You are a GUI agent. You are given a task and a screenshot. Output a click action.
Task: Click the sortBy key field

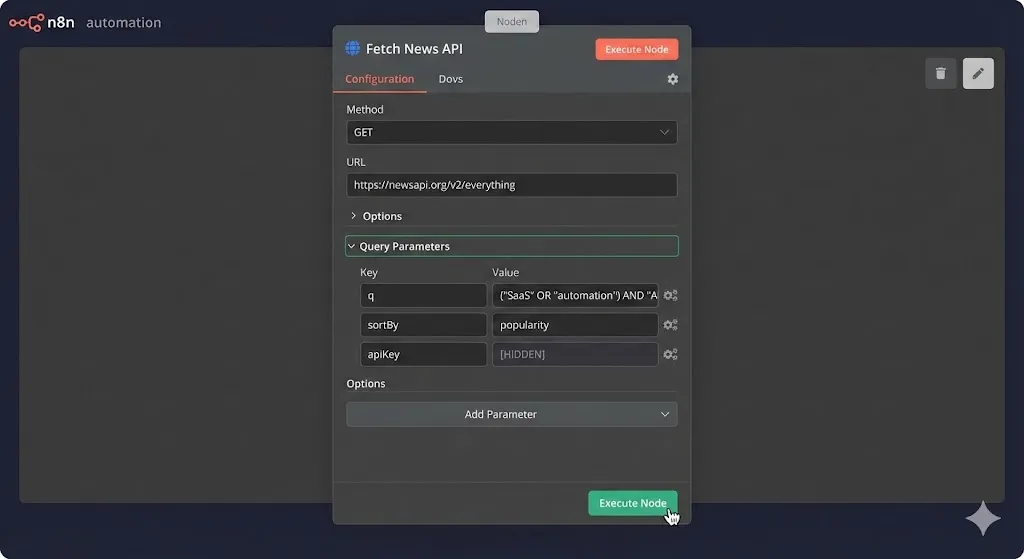[423, 325]
